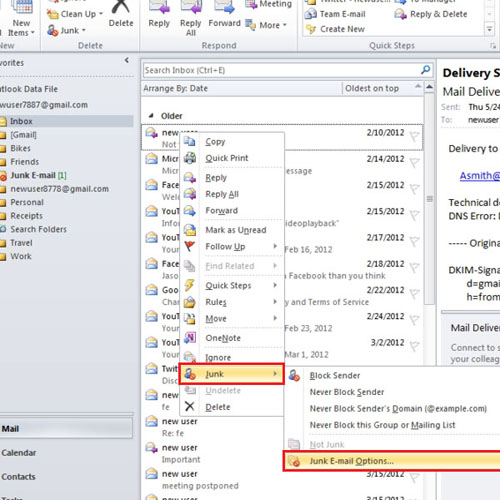Toggle the flag on the 2/18/2012 message
This screenshot has height=500, width=500.
414,268
